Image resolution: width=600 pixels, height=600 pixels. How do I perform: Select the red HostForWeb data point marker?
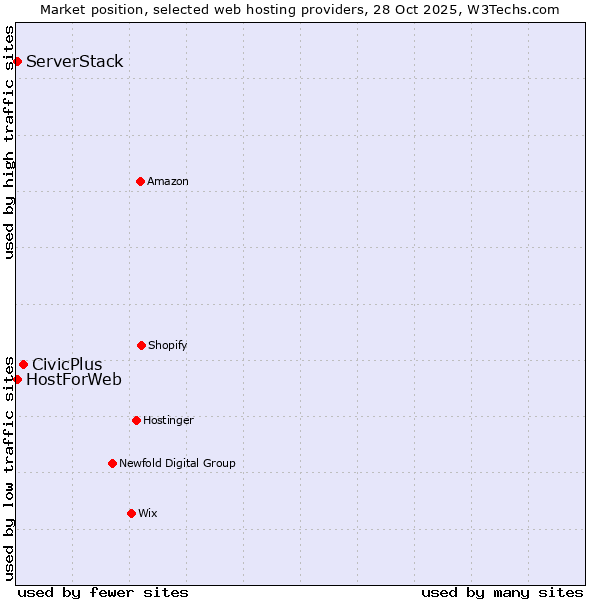click(17, 379)
